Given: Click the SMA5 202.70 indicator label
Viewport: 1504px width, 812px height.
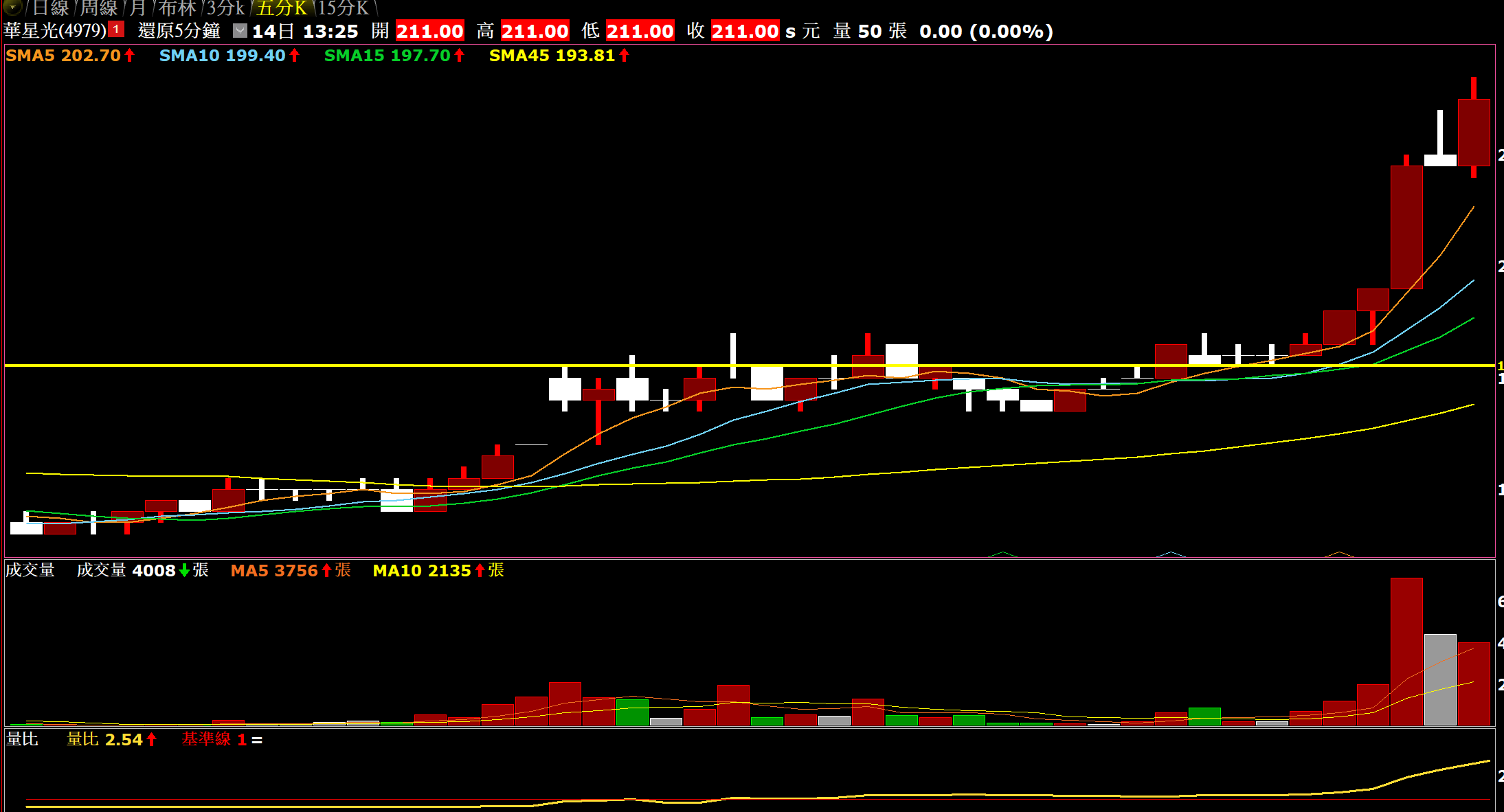Looking at the screenshot, I should coord(63,56).
